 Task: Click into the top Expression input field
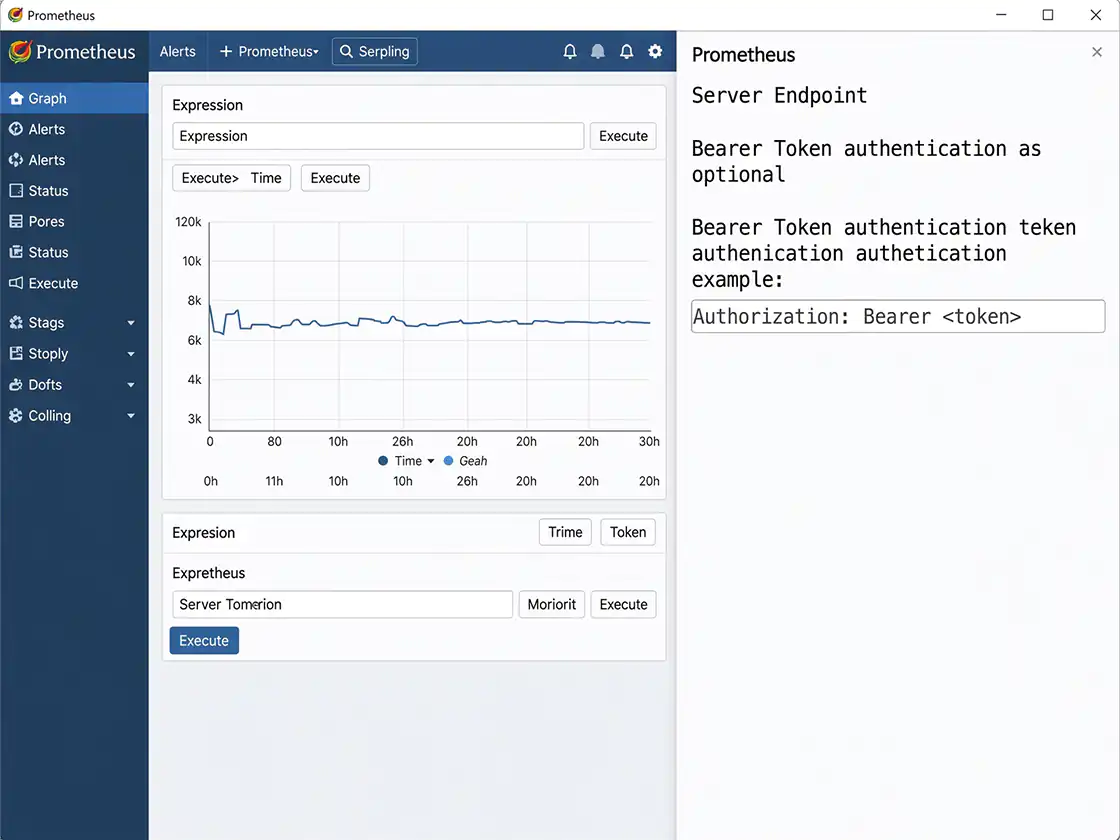(x=379, y=136)
